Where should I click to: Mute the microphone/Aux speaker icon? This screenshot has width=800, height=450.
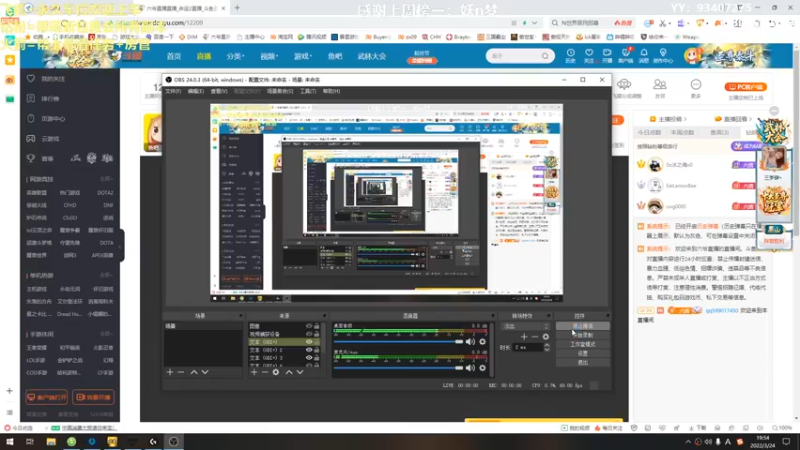(x=470, y=367)
